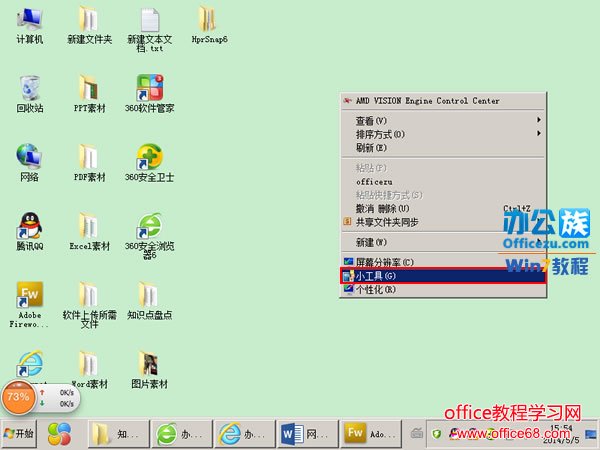
Task: Switch to Fireworks Ado... taskbar button
Action: point(371,434)
